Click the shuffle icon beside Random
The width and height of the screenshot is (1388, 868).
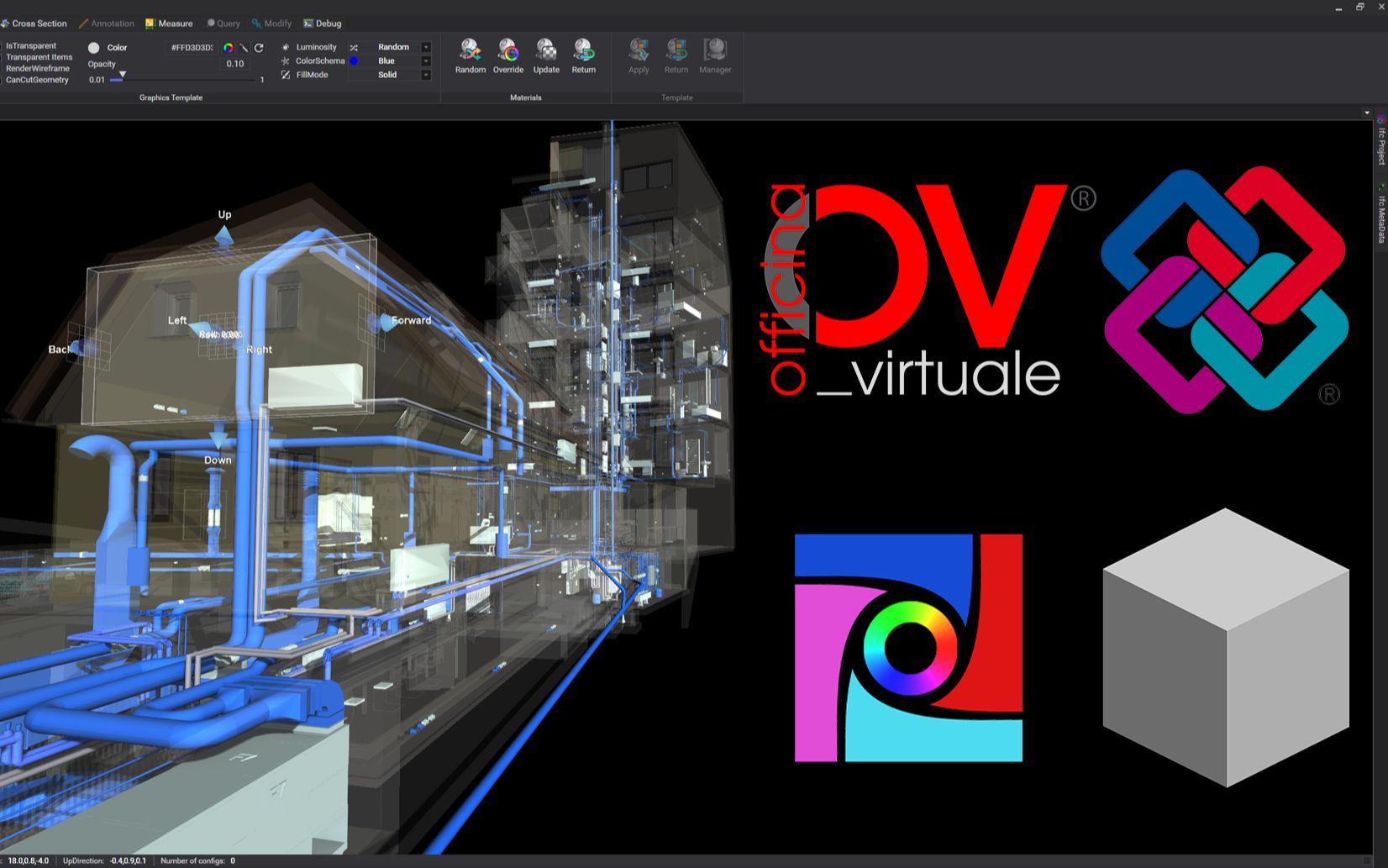(x=354, y=47)
